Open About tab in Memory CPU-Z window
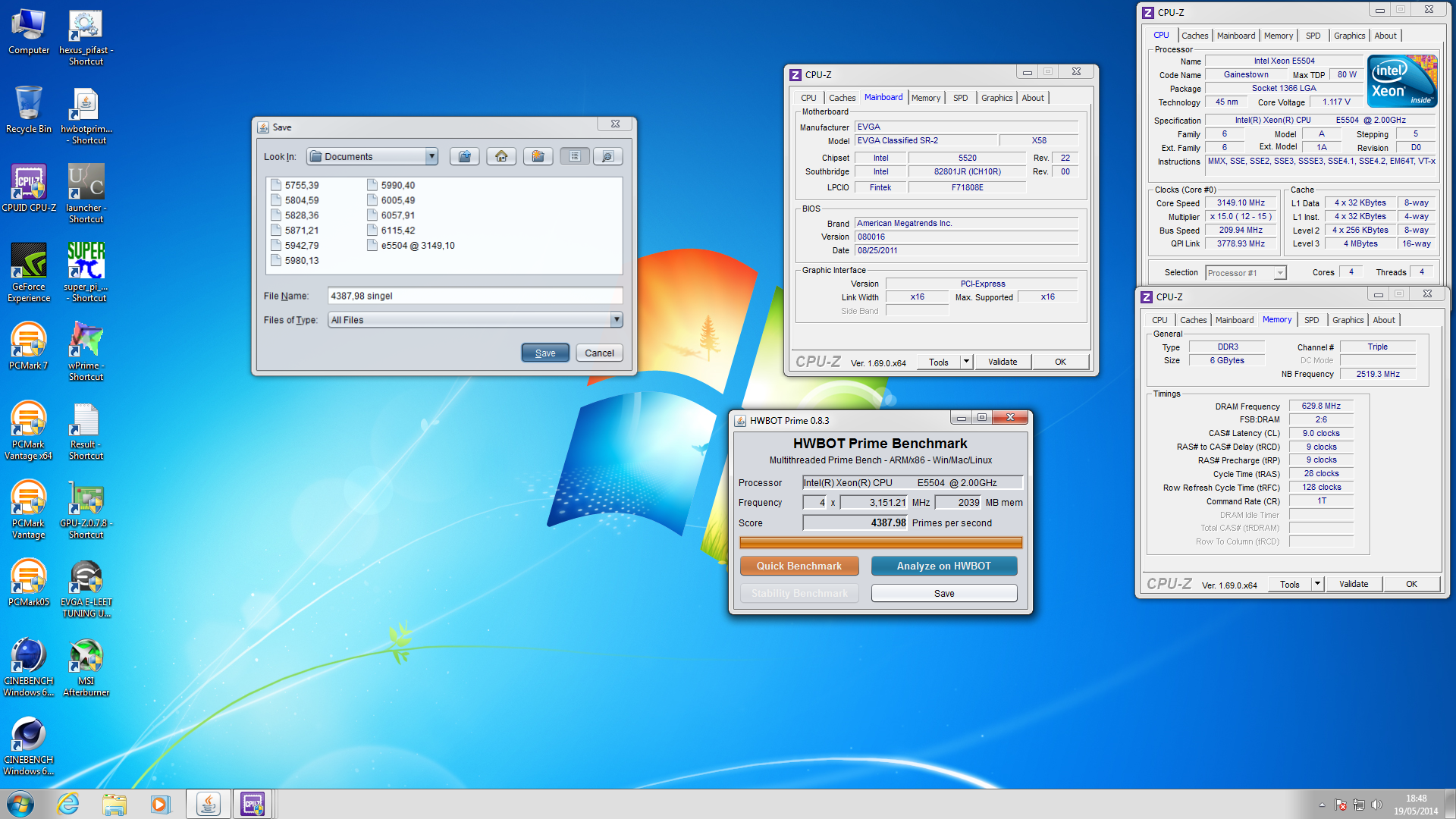The height and width of the screenshot is (819, 1456). (x=1383, y=320)
